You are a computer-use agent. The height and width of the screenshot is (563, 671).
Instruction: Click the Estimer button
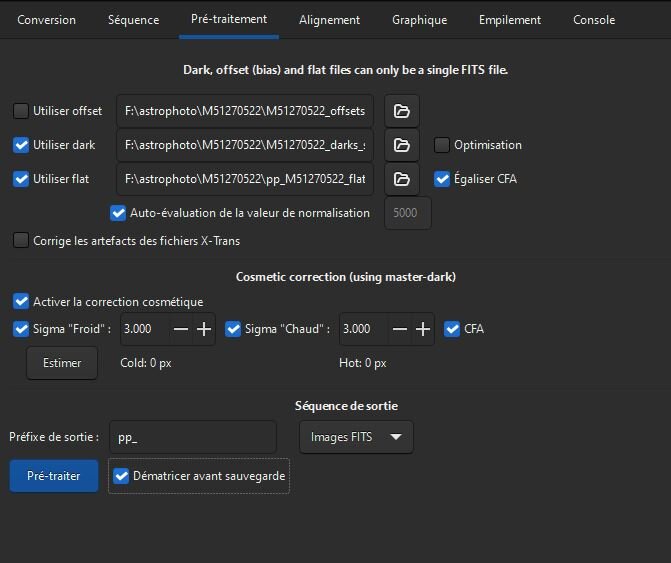62,363
